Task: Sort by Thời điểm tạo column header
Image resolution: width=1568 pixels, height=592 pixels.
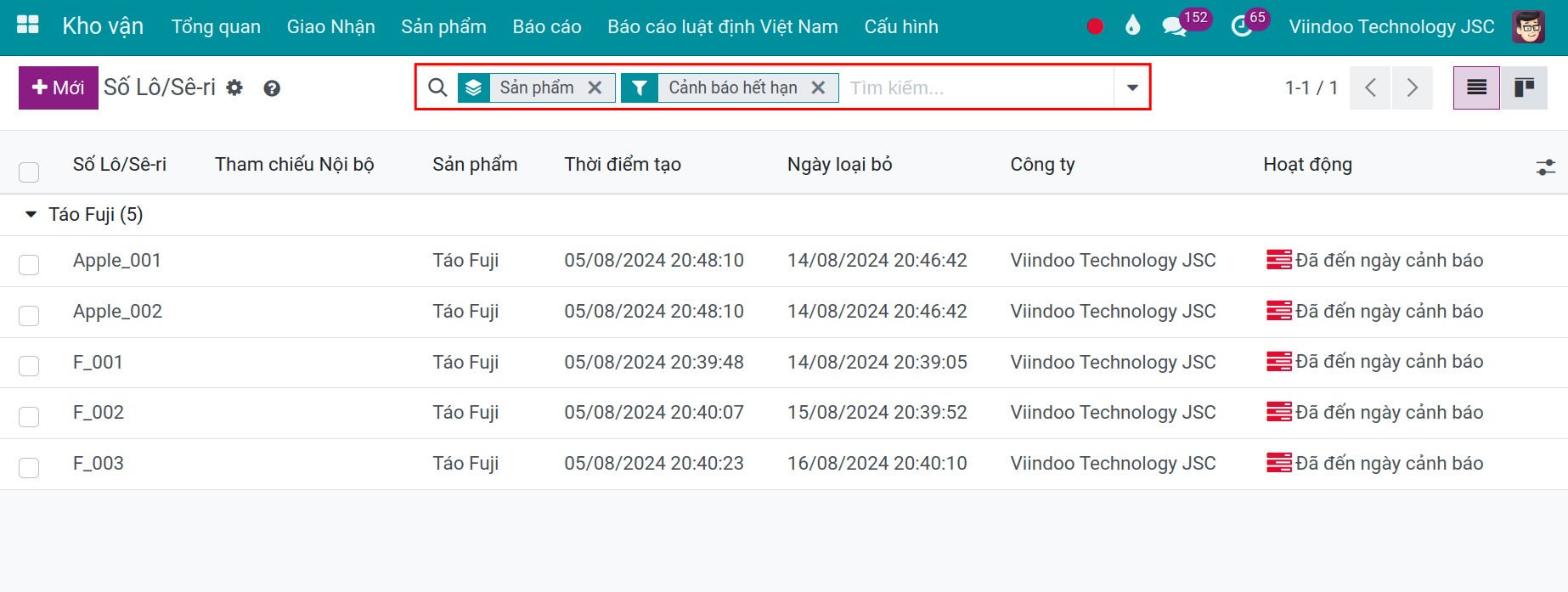Action: pyautogui.click(x=623, y=164)
